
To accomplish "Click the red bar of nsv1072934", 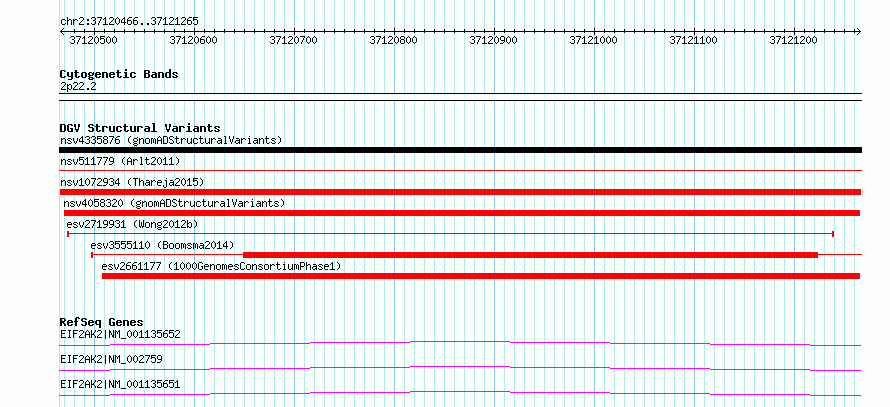I will tap(460, 192).
